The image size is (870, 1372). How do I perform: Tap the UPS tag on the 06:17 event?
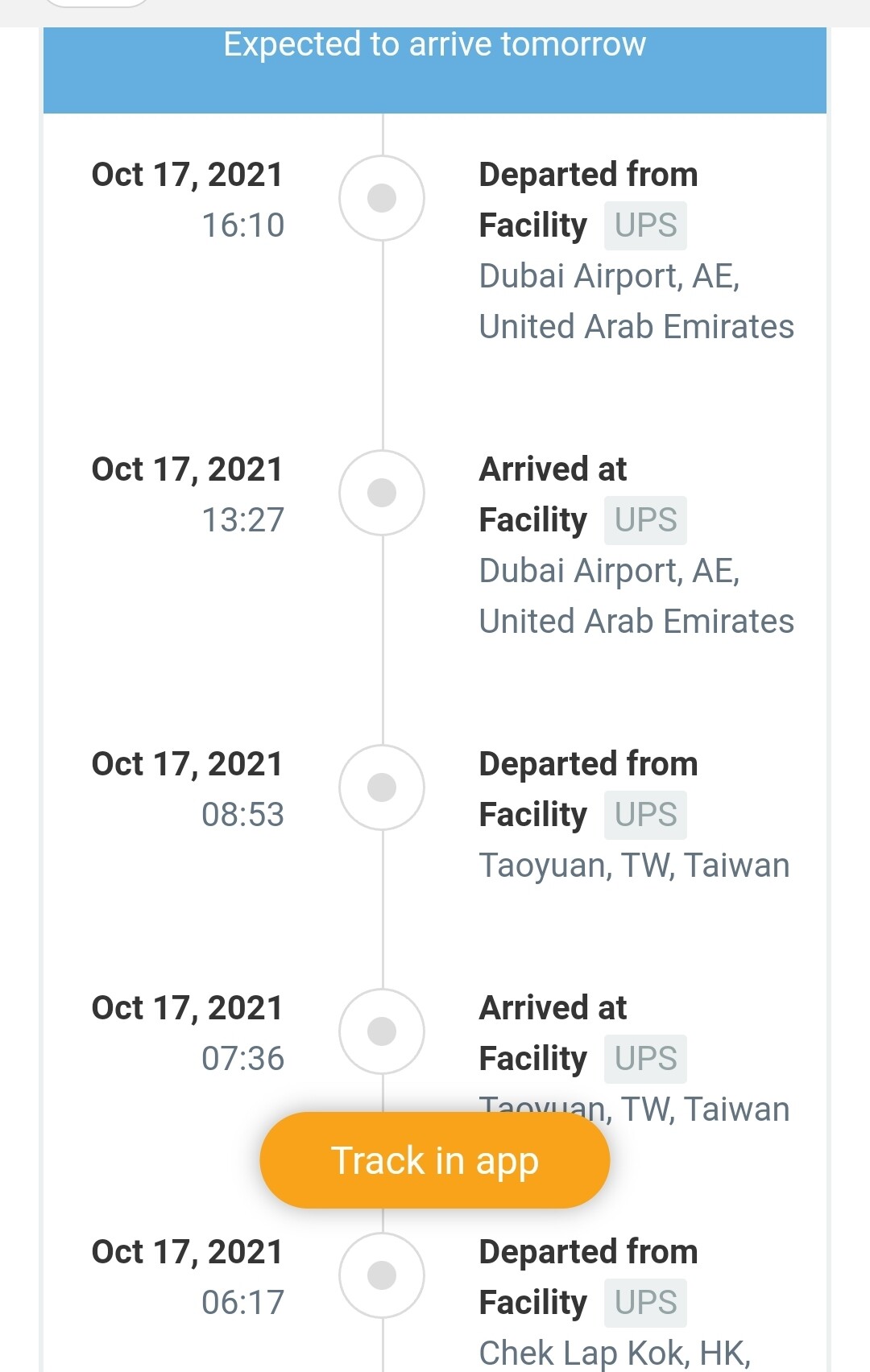(645, 1303)
